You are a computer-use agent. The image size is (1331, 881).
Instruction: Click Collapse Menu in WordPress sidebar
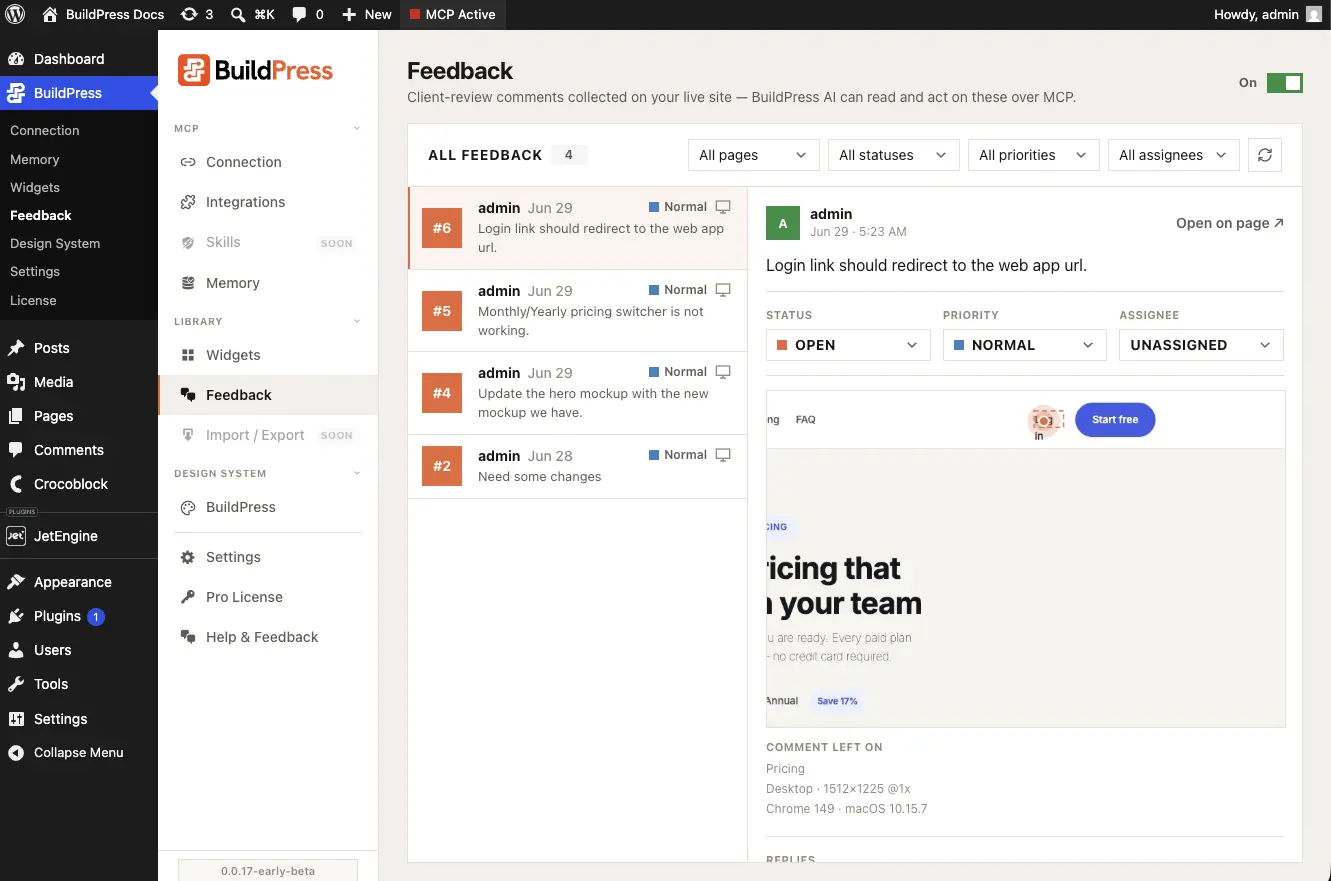[79, 753]
